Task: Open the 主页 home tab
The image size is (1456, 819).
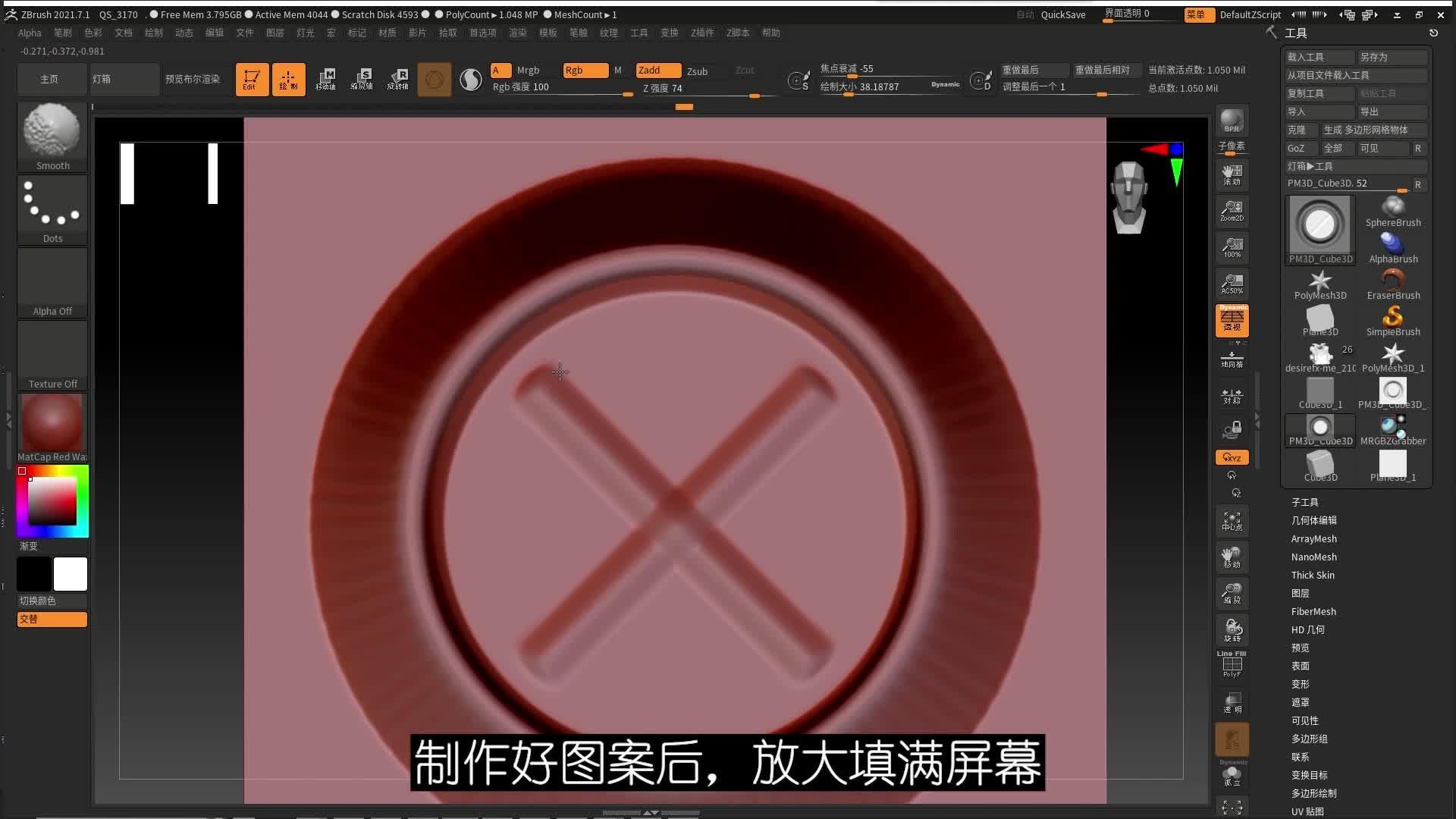Action: (x=52, y=79)
